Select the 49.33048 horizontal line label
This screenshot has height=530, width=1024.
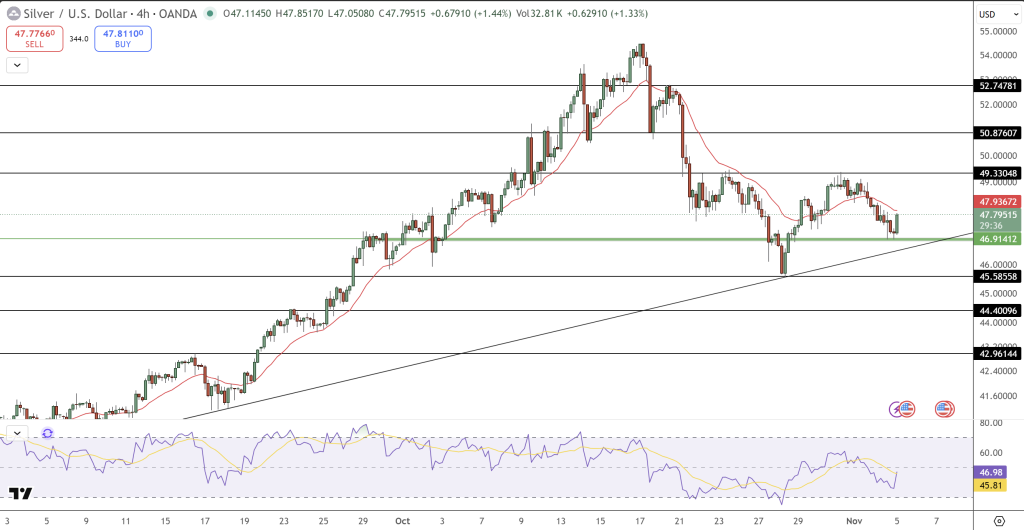(x=995, y=173)
